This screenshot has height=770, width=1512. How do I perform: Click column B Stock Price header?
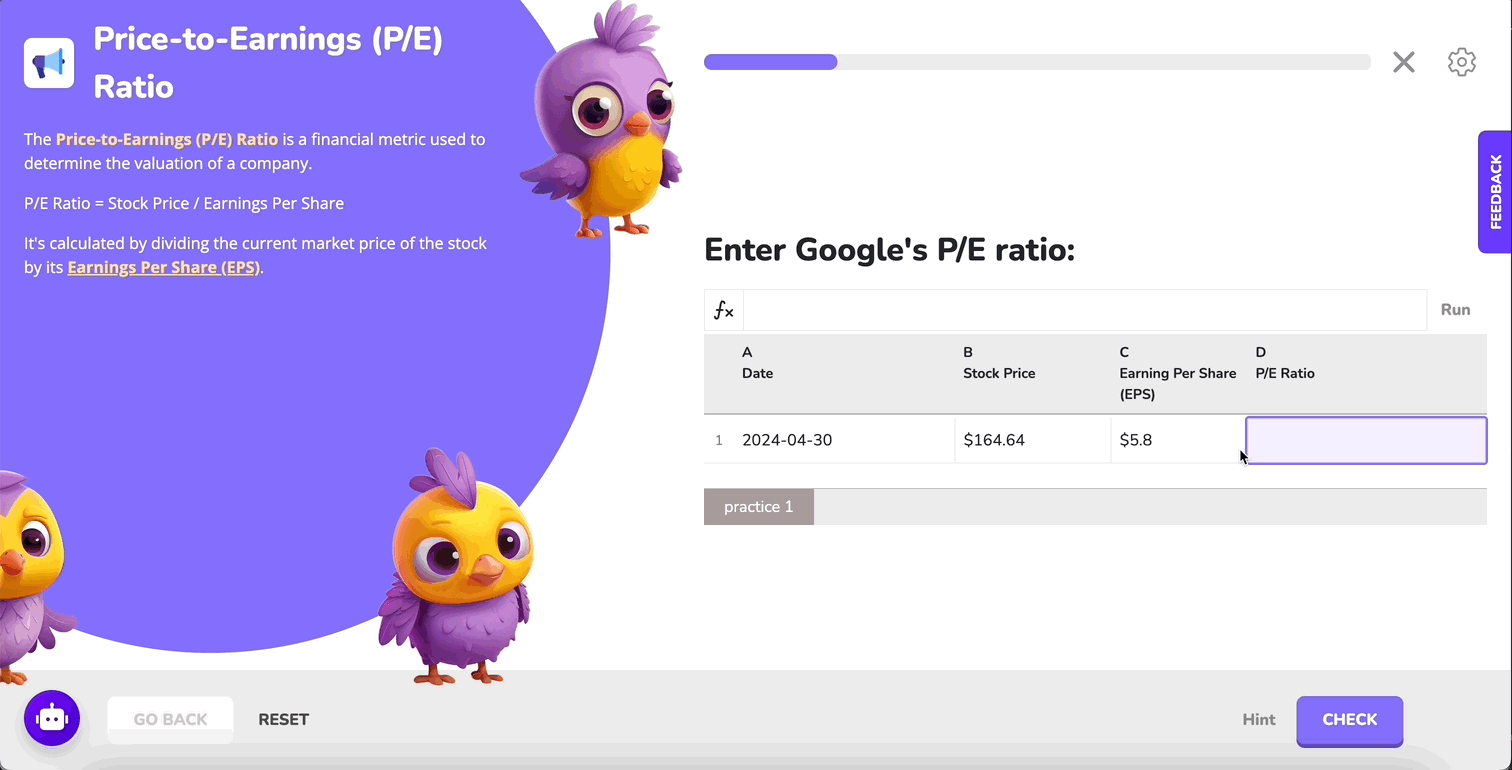(x=1033, y=373)
